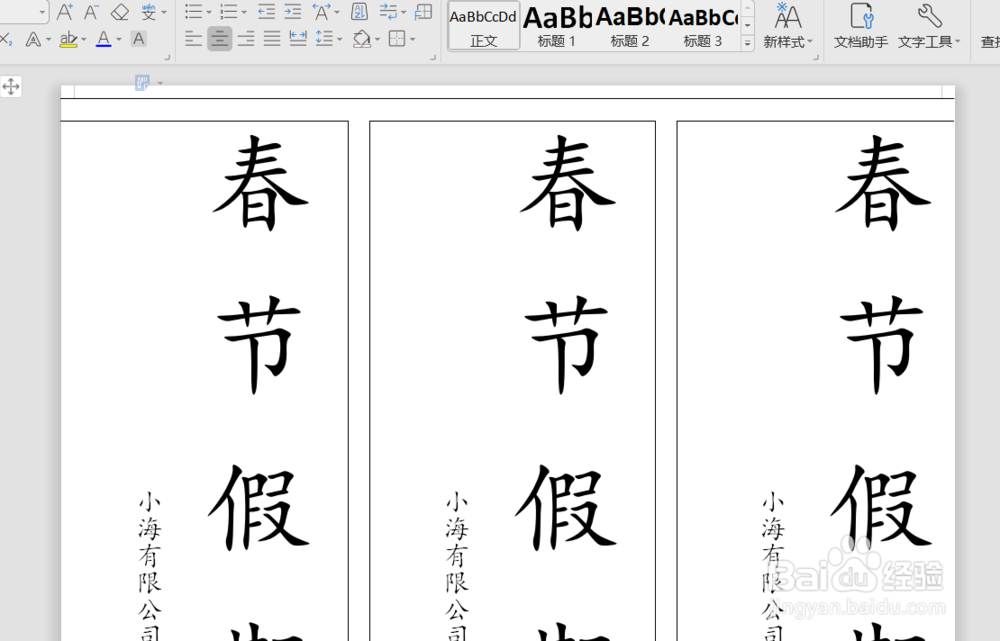Open the font size combo box dropdown

coord(42,12)
